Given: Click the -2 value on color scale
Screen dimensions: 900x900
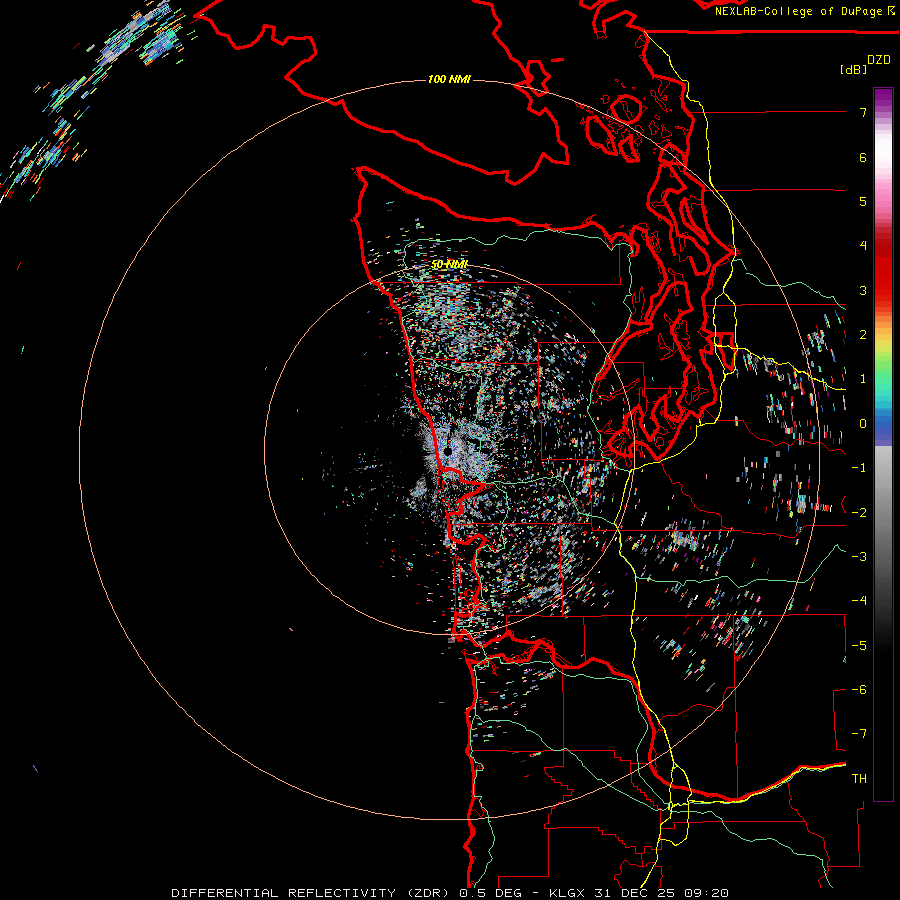Looking at the screenshot, I should tap(859, 513).
